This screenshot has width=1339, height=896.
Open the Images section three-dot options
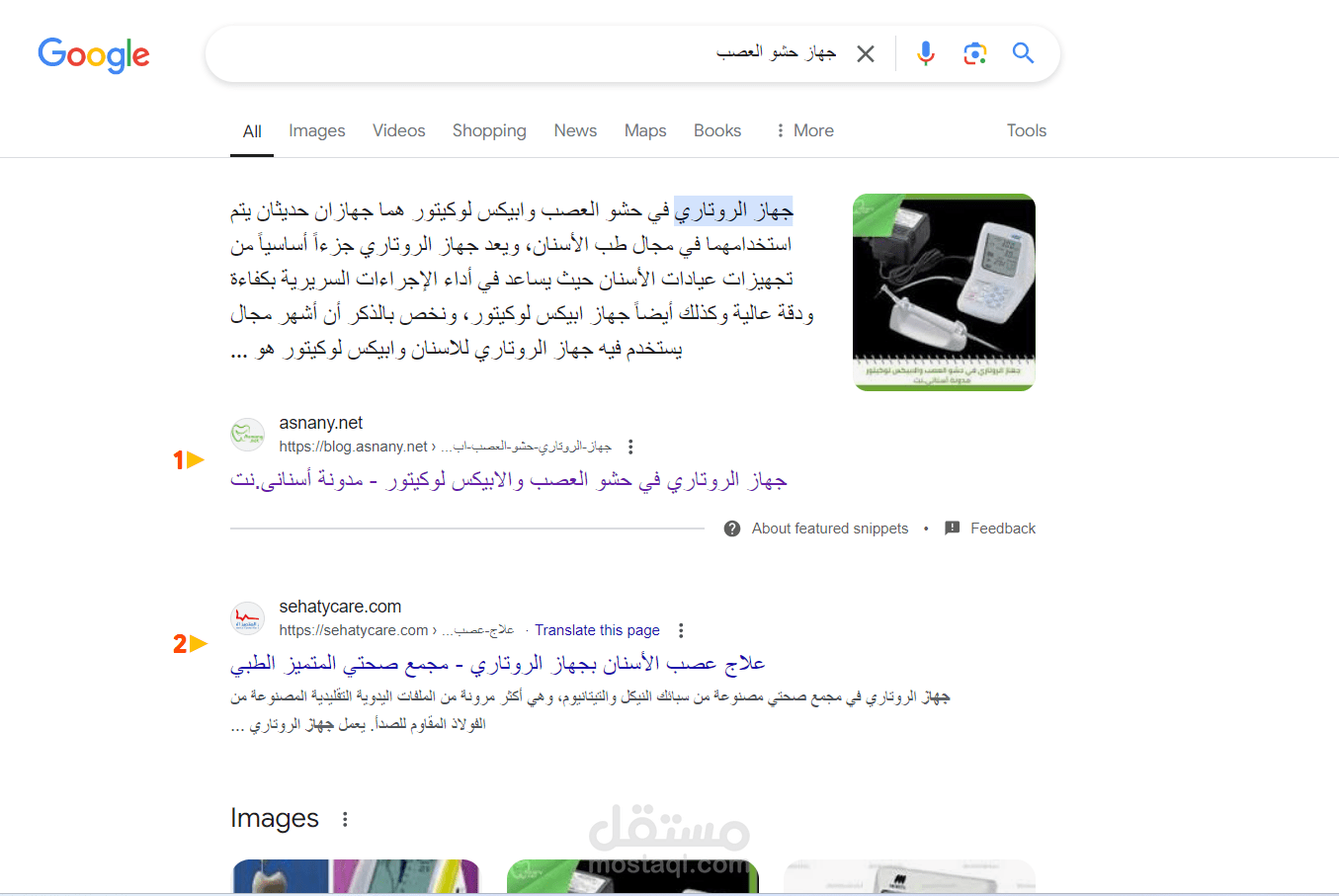coord(345,819)
